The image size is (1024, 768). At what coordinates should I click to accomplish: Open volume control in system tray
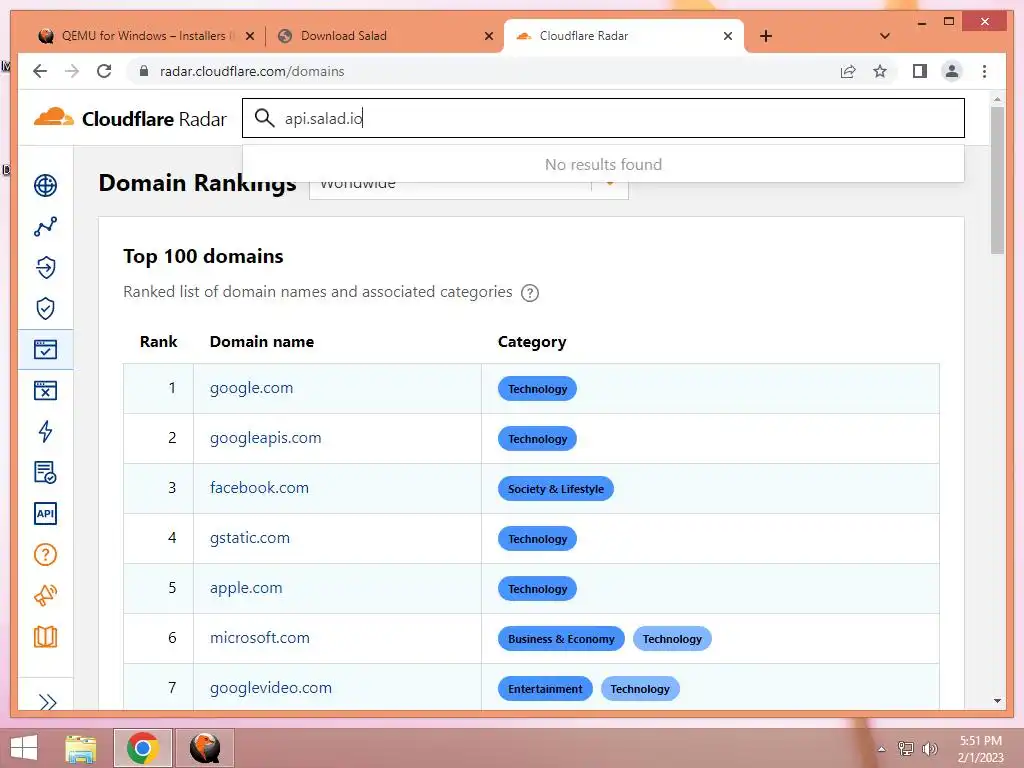coord(930,748)
